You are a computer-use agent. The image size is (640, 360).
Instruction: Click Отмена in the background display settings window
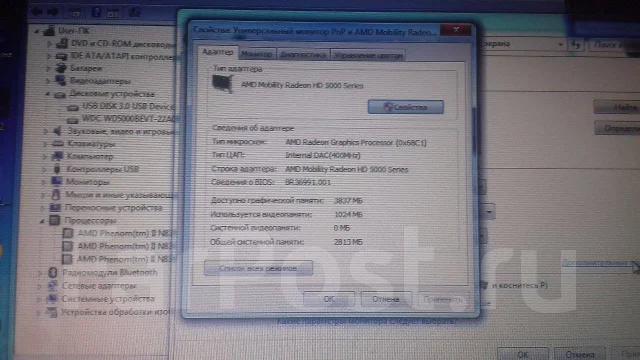pyautogui.click(x=580, y=354)
